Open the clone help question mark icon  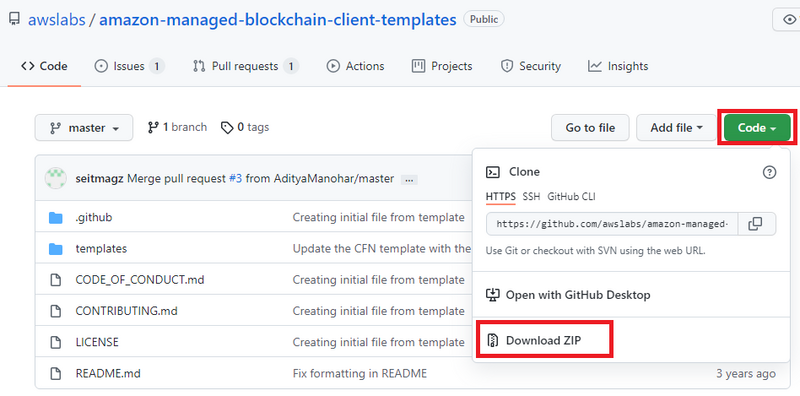pos(769,172)
